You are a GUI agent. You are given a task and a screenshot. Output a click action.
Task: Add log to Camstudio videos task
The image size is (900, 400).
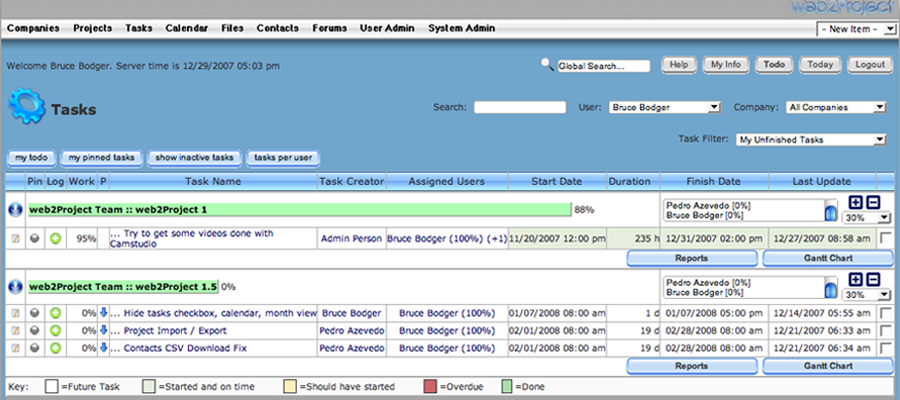pyautogui.click(x=55, y=239)
